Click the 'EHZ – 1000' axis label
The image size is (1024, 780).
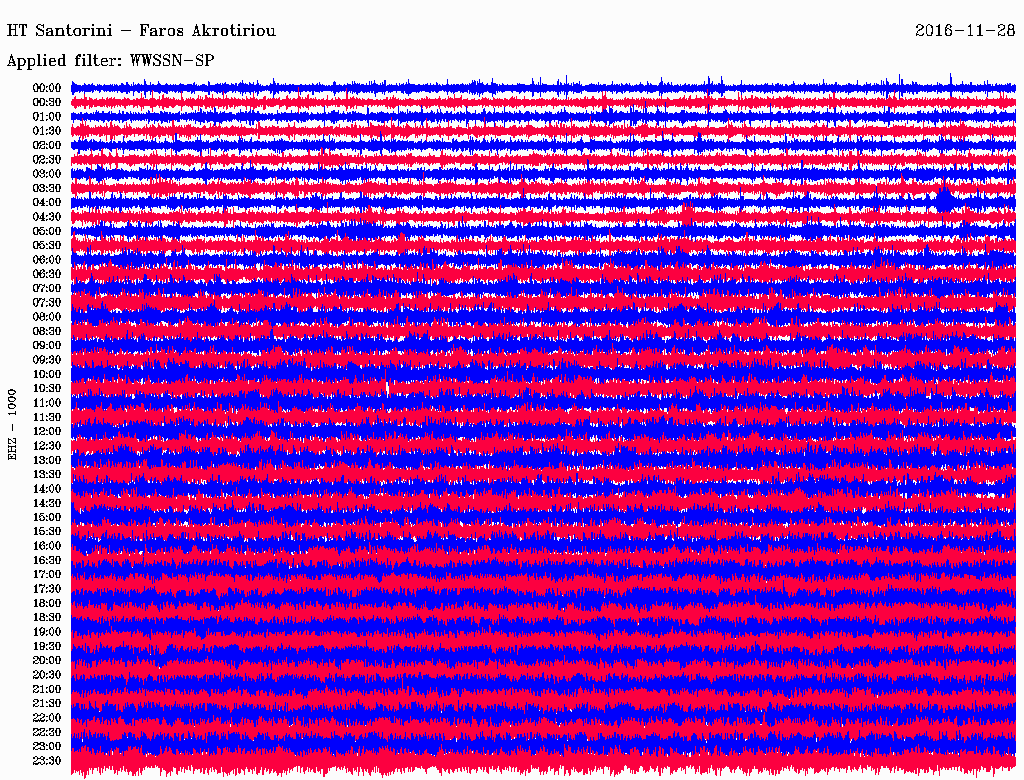[12, 425]
